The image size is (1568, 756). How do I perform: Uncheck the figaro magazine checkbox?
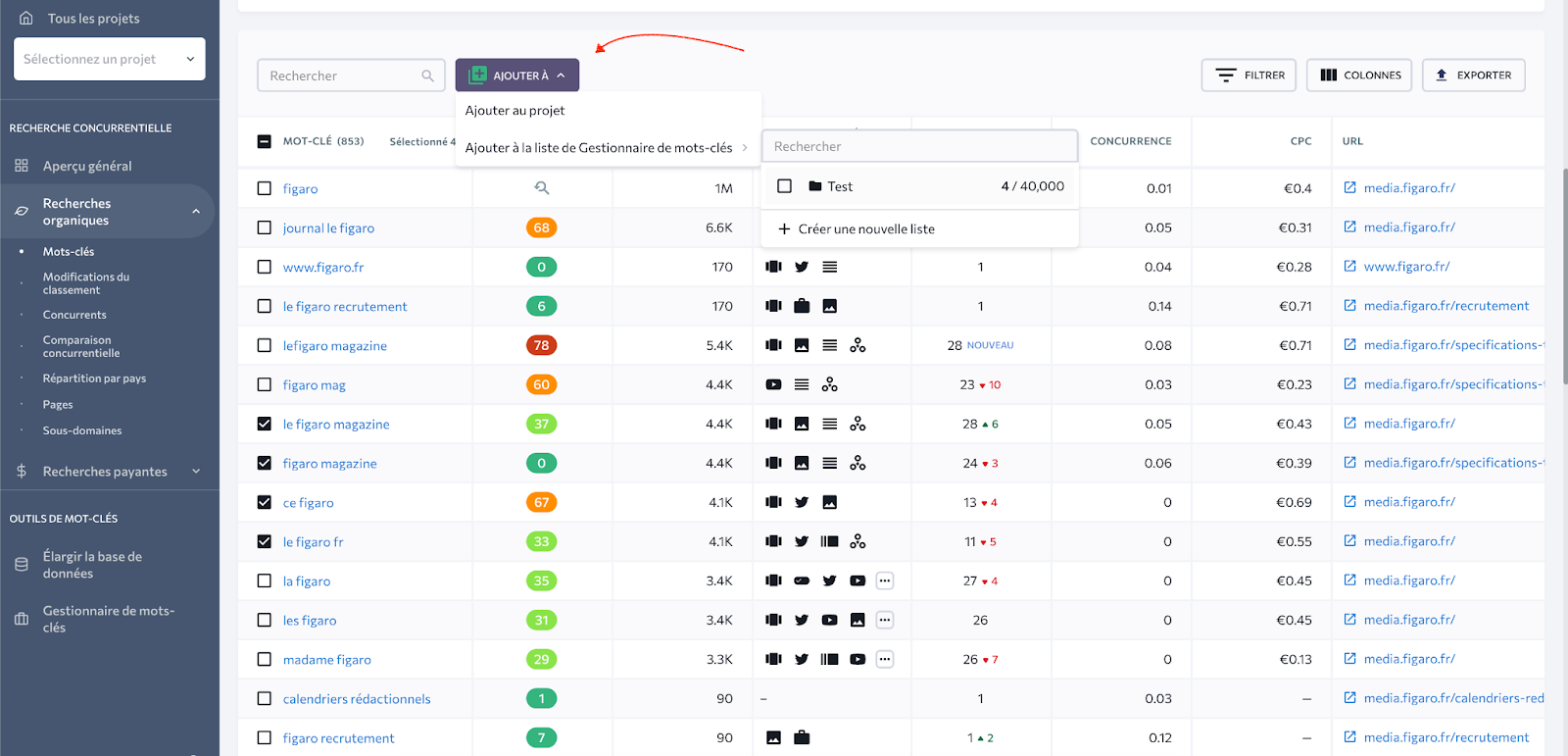pos(264,463)
